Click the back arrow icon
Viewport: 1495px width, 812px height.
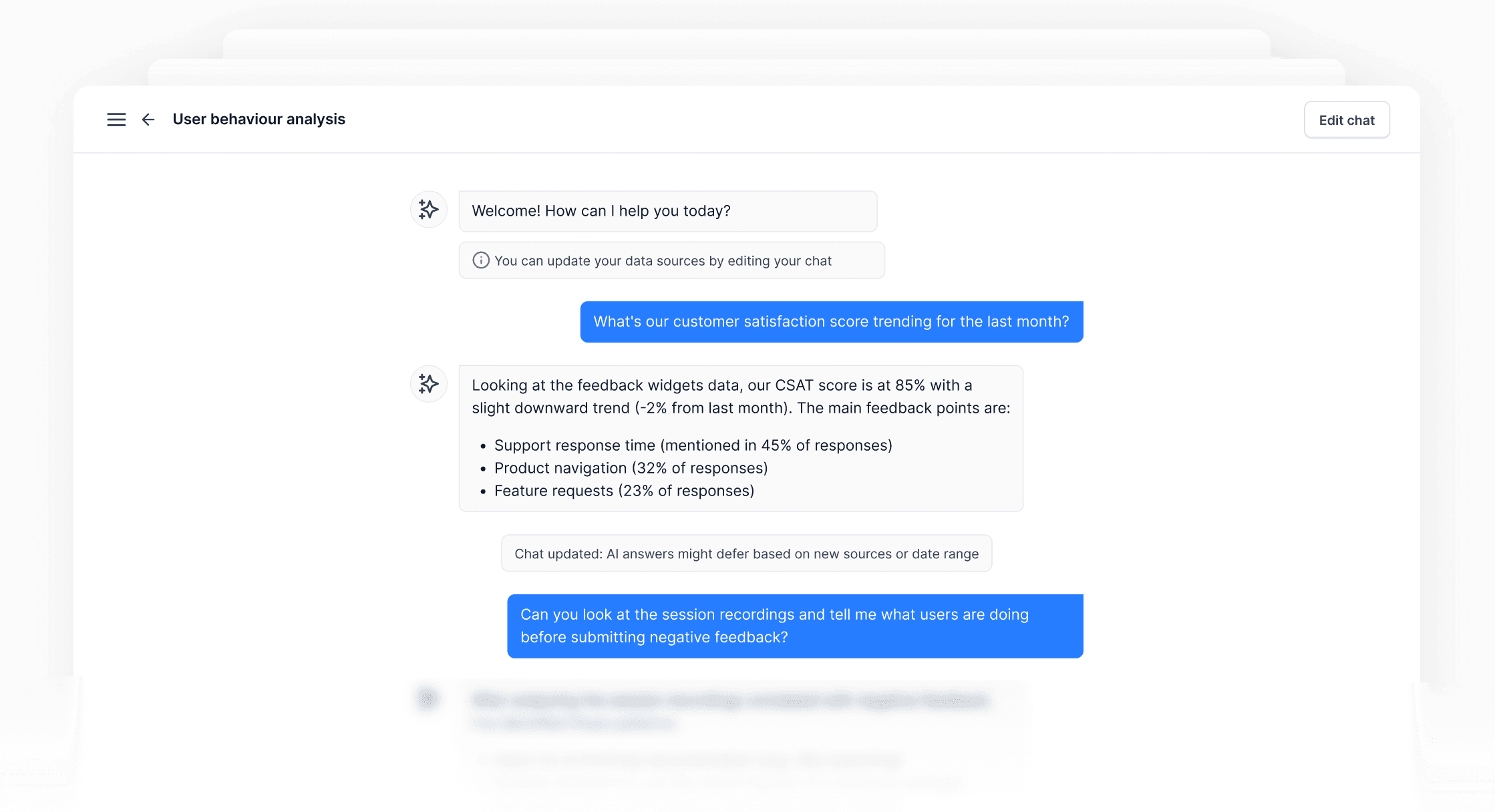pos(148,120)
